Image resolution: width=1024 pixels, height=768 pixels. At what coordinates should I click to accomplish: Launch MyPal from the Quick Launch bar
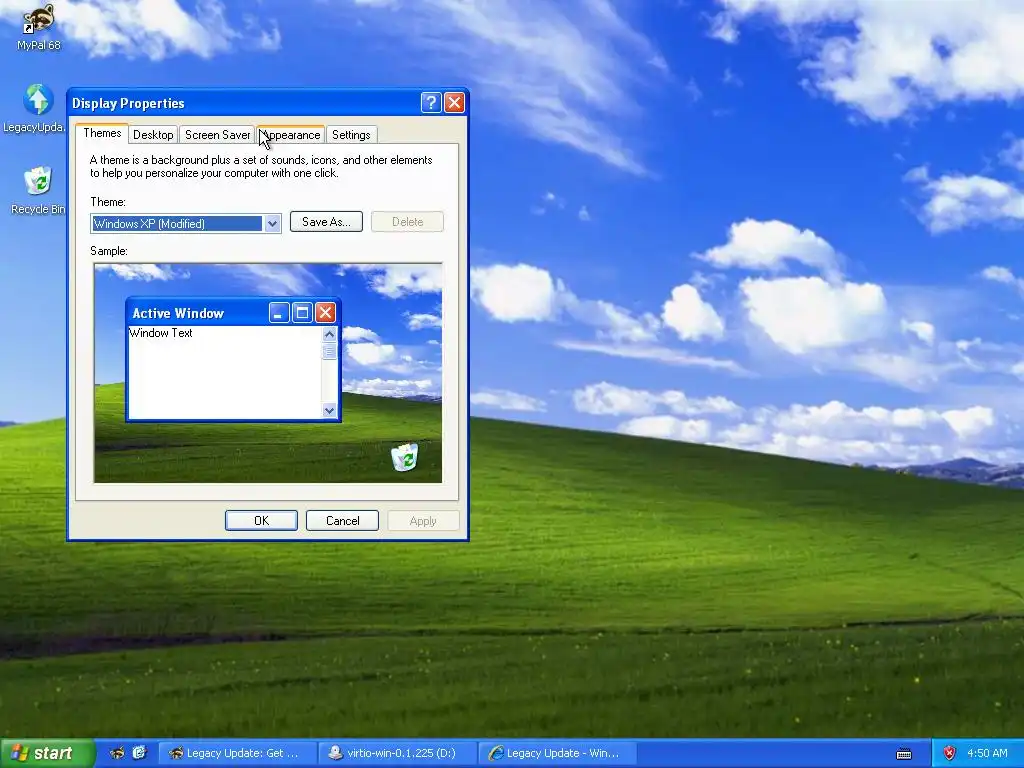click(x=117, y=753)
